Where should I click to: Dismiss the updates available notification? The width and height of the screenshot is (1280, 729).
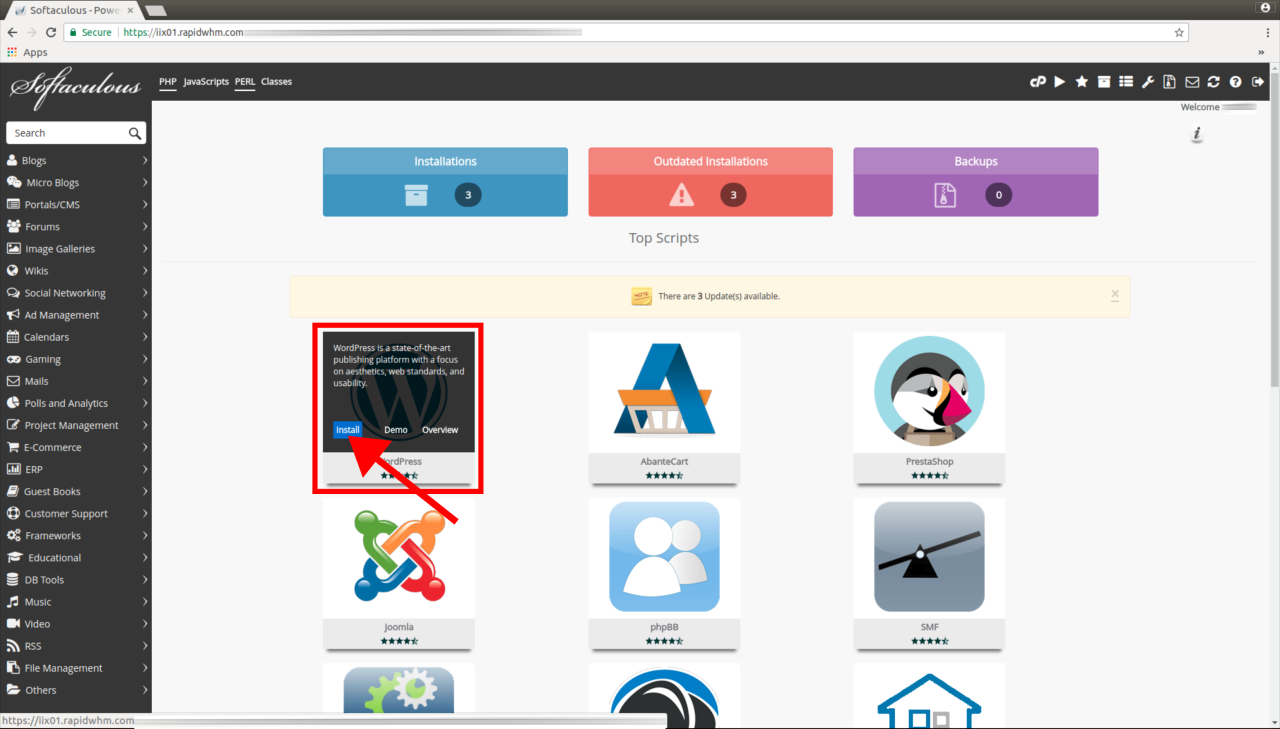(x=1115, y=295)
